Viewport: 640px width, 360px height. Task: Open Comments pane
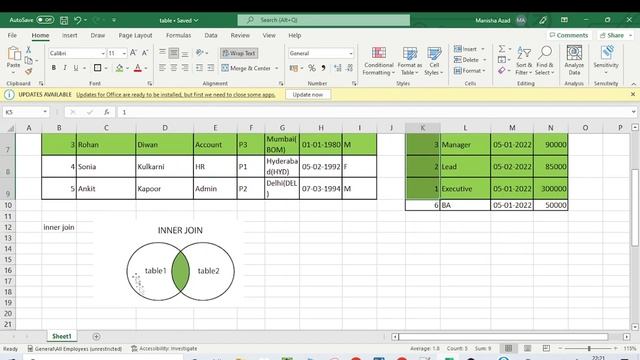[x=569, y=36]
